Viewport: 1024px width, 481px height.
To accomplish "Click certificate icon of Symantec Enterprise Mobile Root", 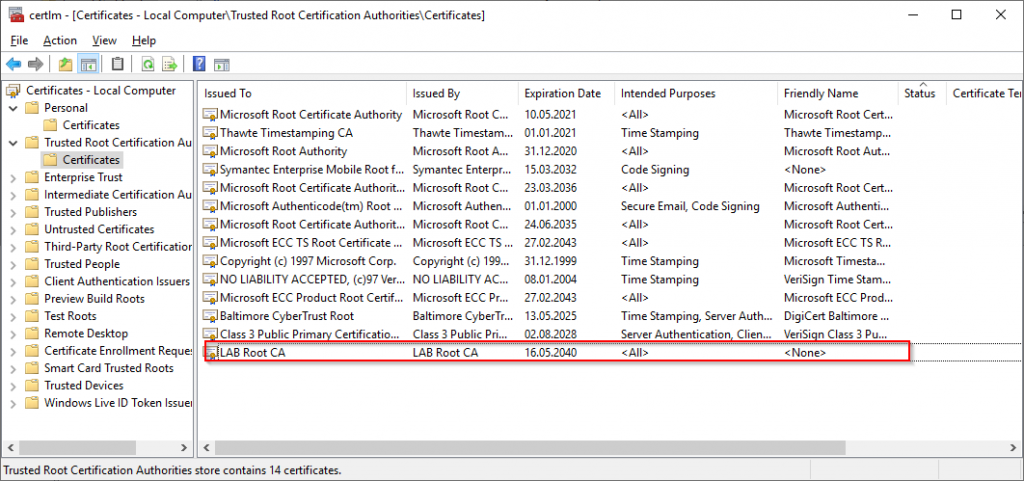I will [210, 170].
